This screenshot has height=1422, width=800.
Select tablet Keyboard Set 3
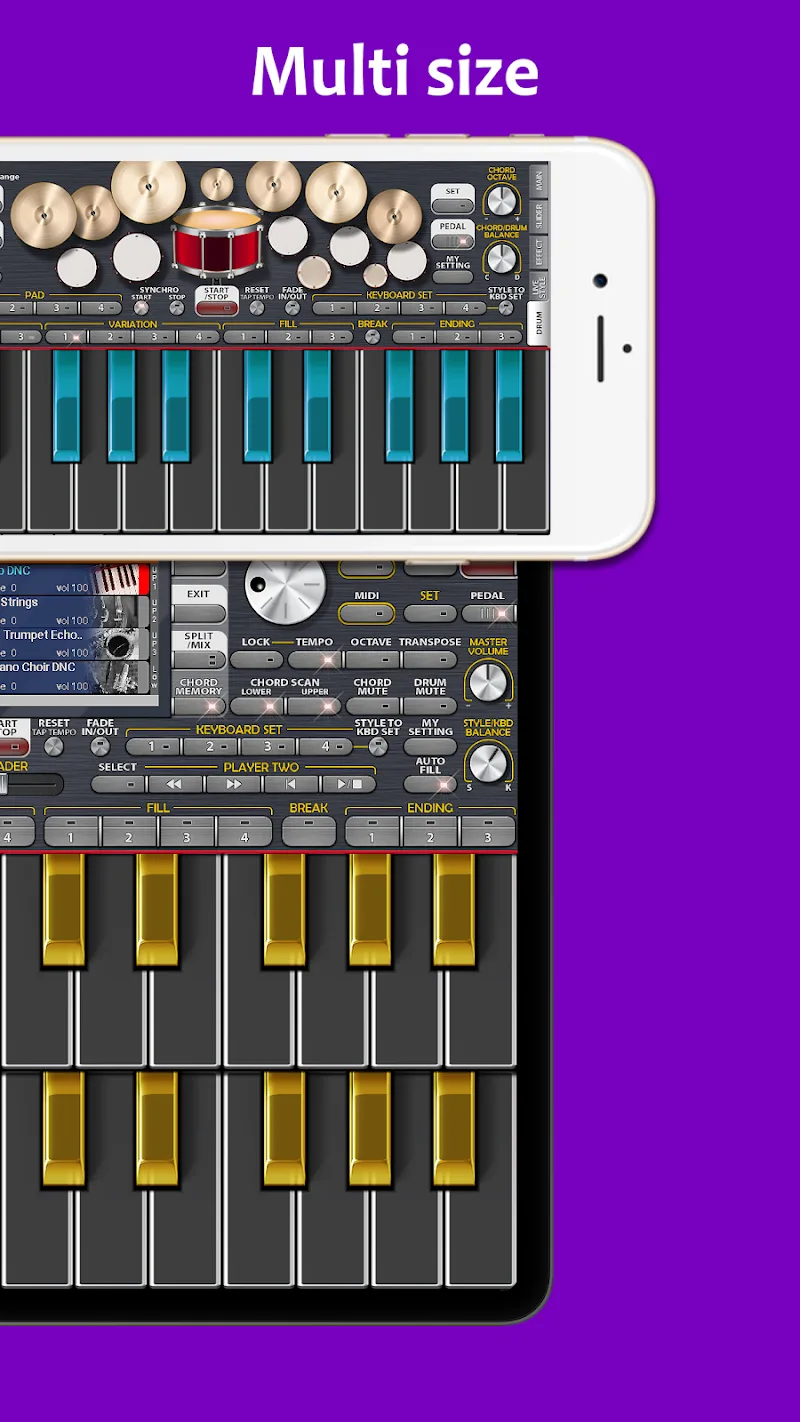click(x=270, y=747)
